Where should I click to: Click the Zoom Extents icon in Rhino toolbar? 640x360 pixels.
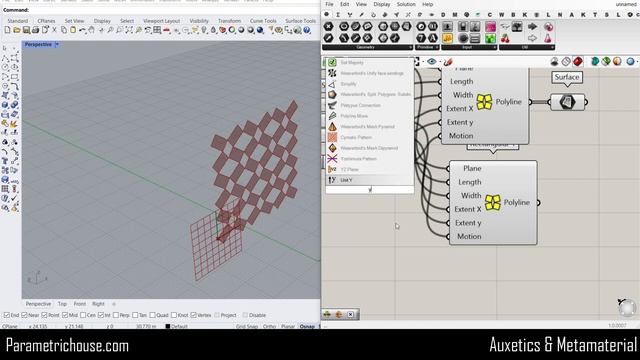click(129, 30)
